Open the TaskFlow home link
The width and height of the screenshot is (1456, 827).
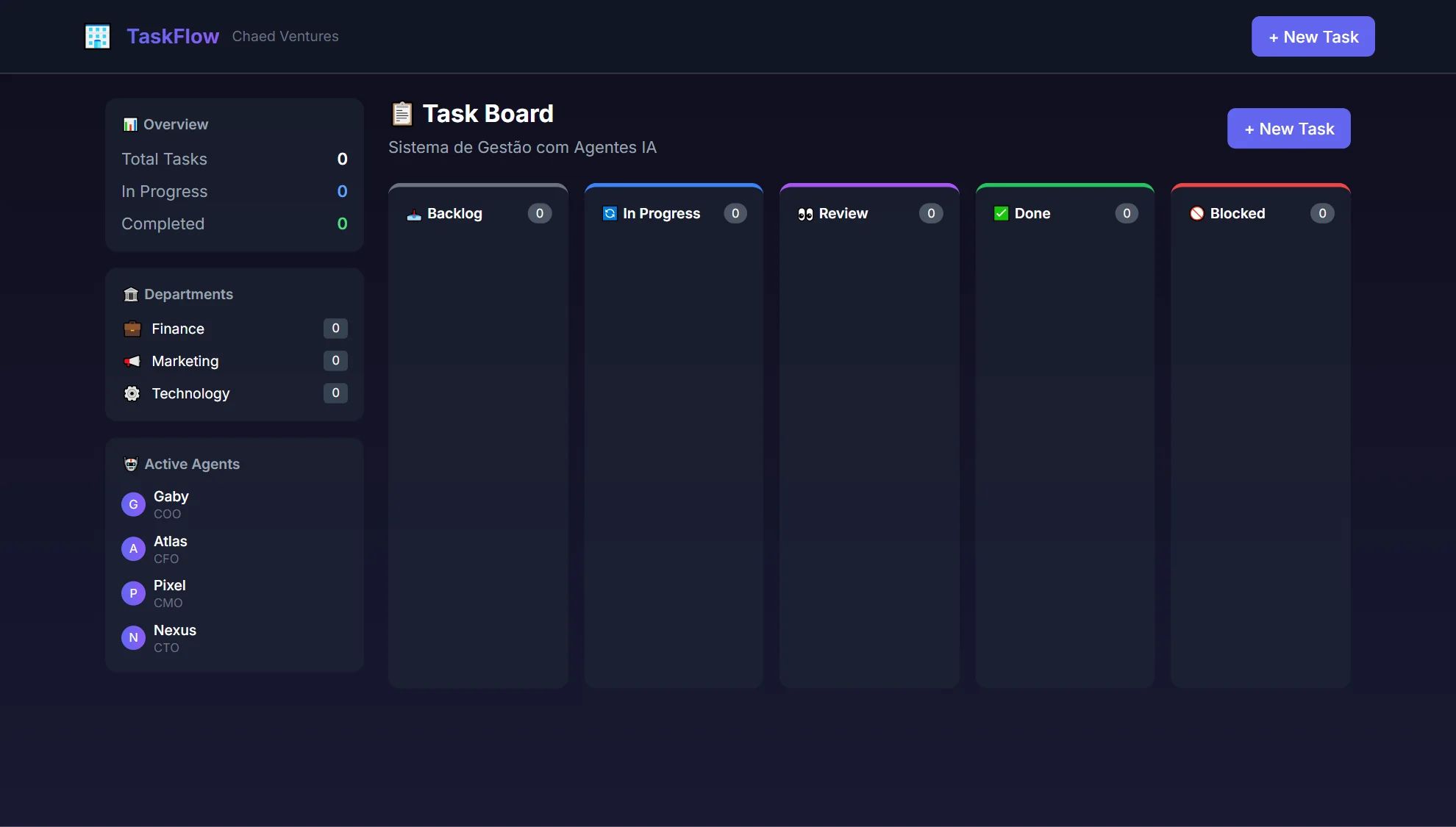coord(173,37)
